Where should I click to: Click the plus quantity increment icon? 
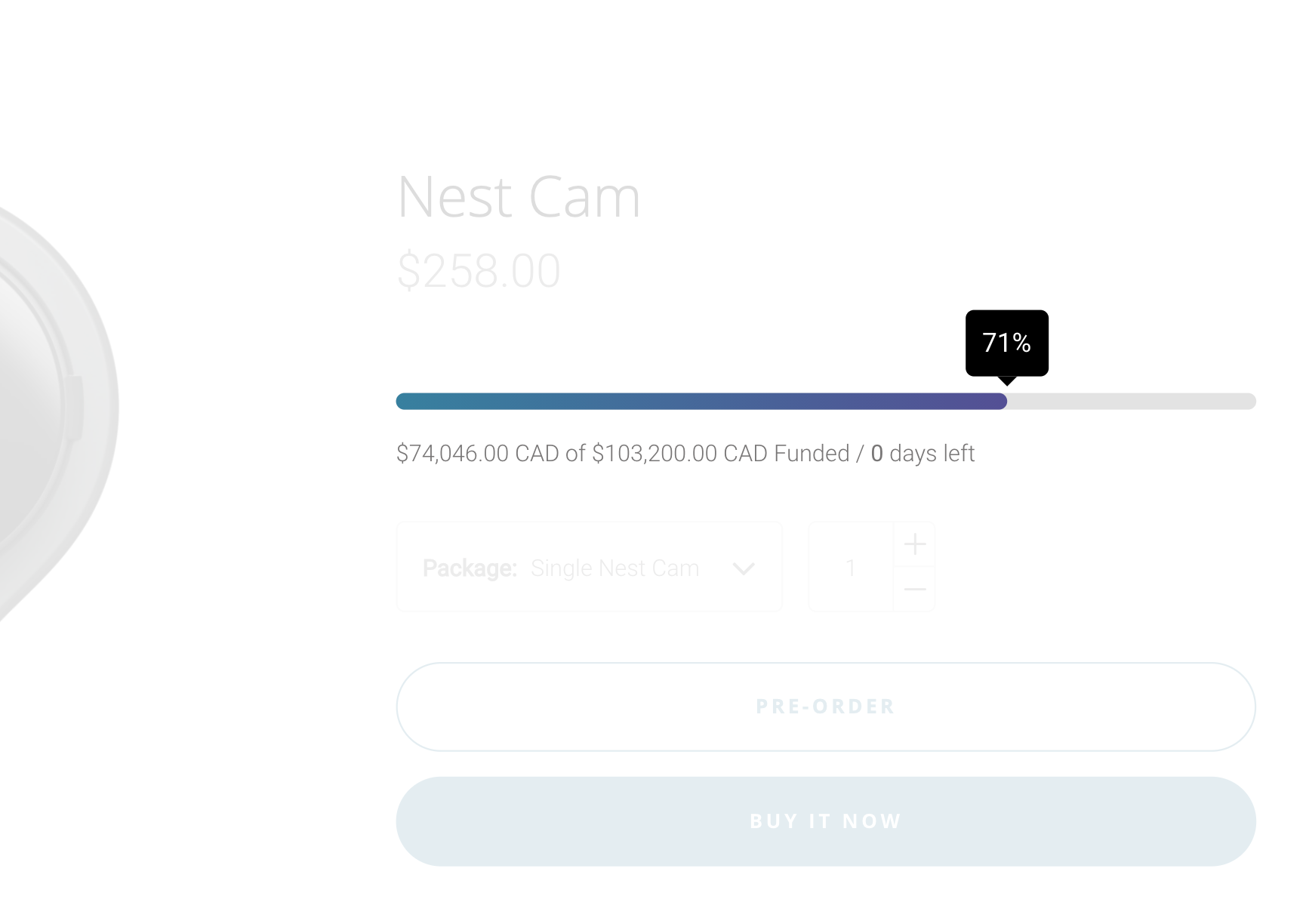pyautogui.click(x=915, y=544)
